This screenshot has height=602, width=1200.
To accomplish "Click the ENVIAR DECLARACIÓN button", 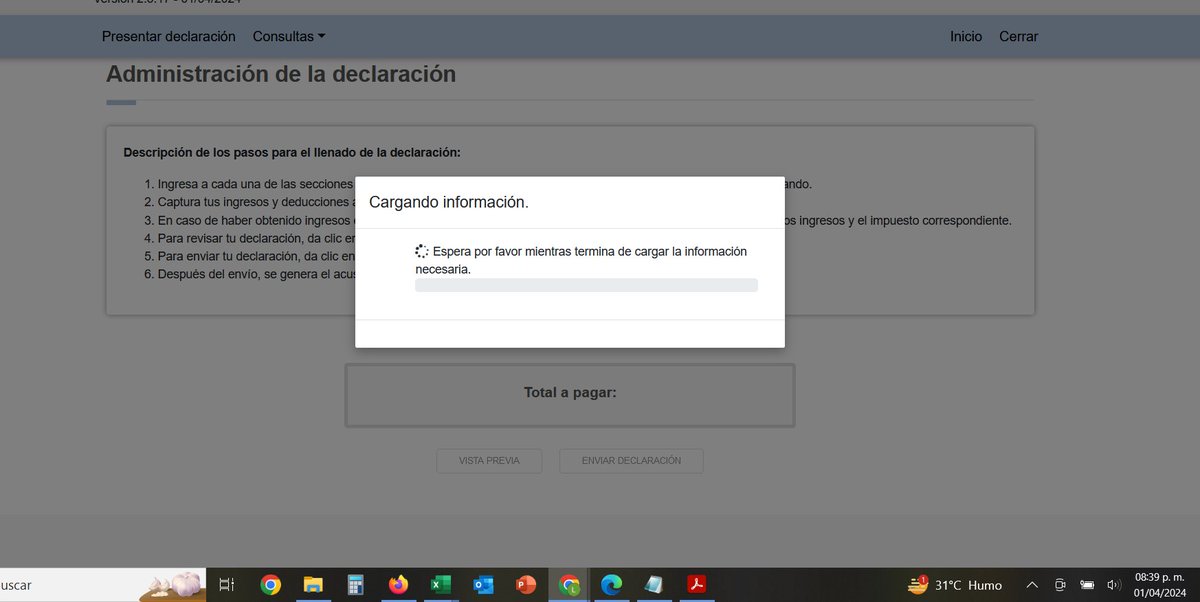I will point(631,461).
